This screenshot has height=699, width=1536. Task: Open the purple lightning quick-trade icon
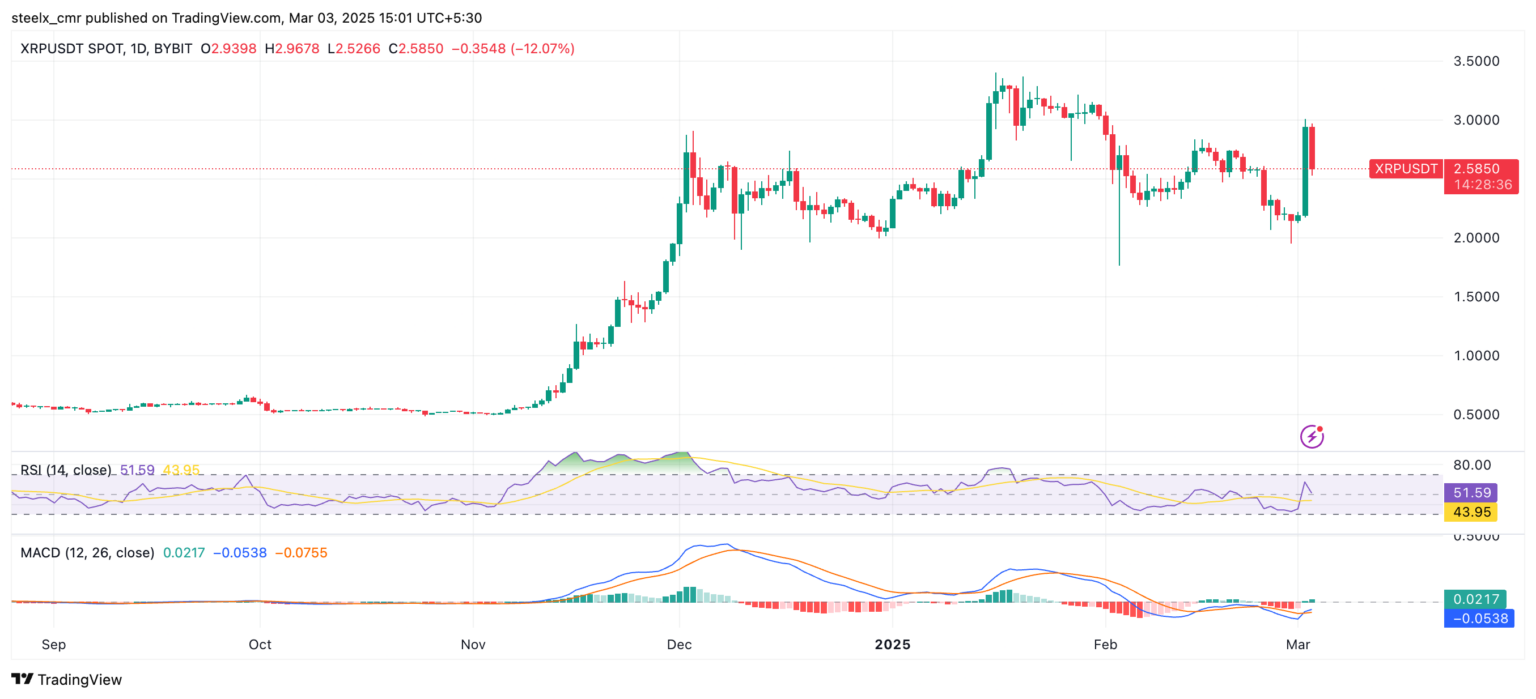coord(1311,436)
